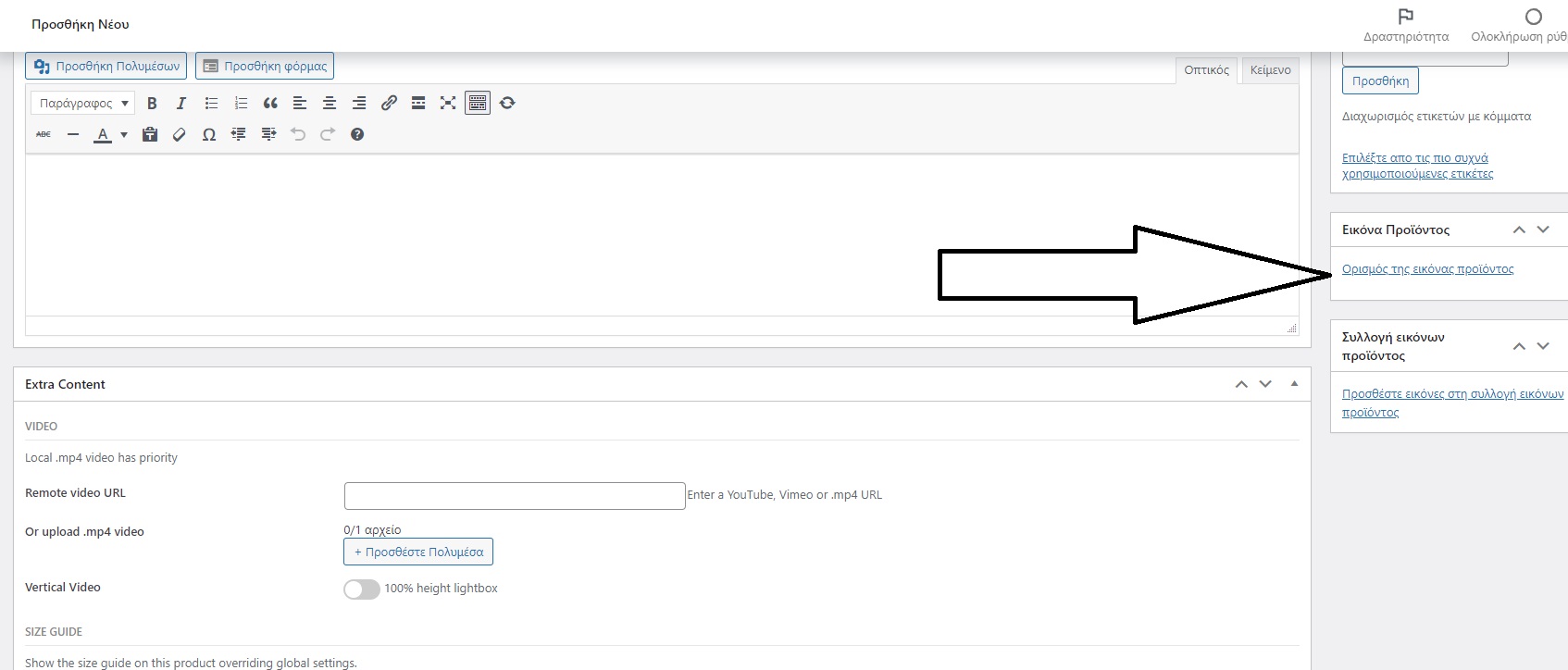Click inside the visual editor content area

pos(662,235)
